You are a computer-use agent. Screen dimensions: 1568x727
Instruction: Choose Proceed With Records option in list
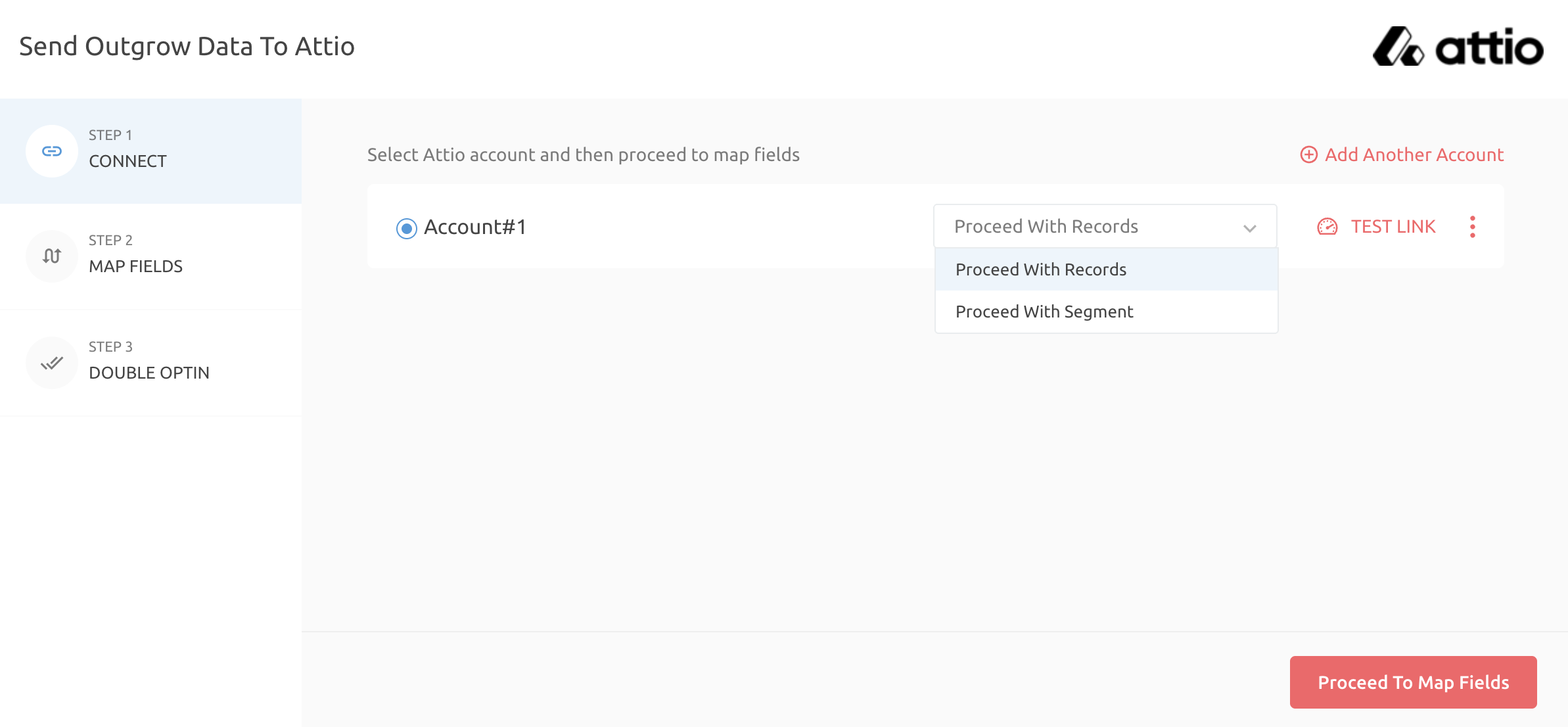click(x=1040, y=270)
